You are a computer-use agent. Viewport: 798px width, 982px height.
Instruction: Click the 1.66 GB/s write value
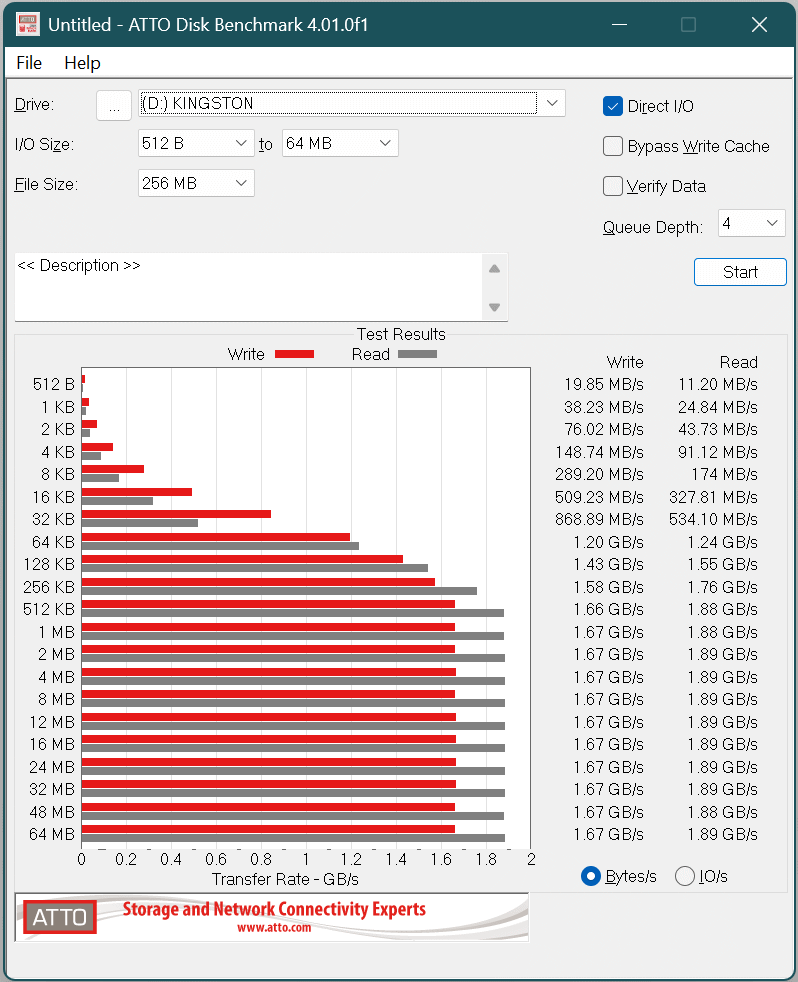[609, 609]
